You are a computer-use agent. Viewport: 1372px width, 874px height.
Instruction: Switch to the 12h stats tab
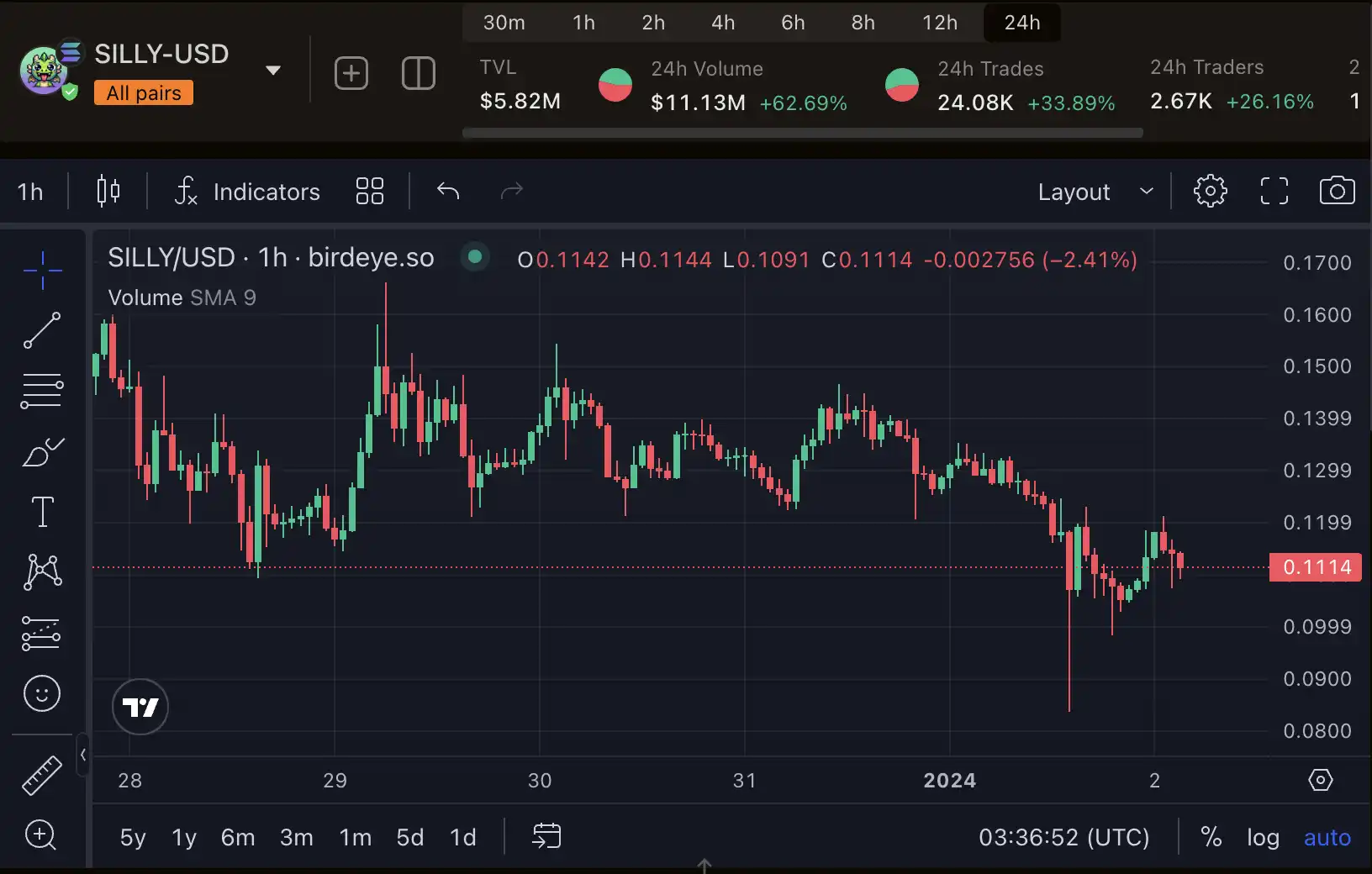[939, 23]
